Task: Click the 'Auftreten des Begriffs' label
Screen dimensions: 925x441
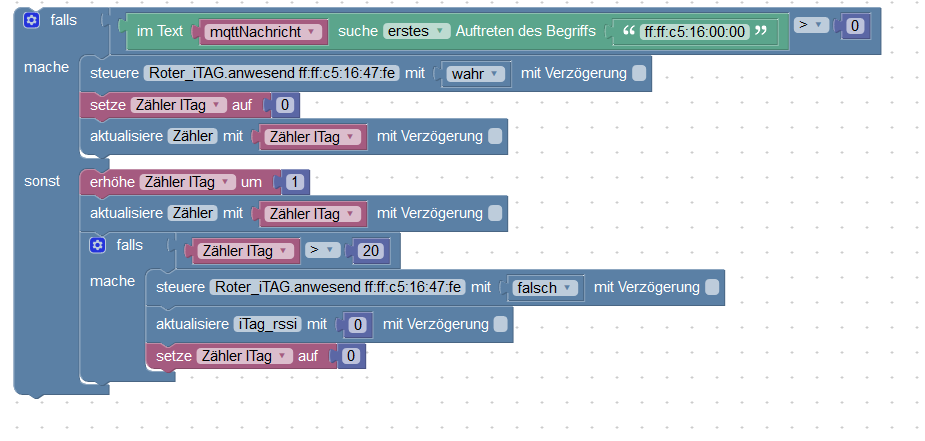Action: [526, 31]
